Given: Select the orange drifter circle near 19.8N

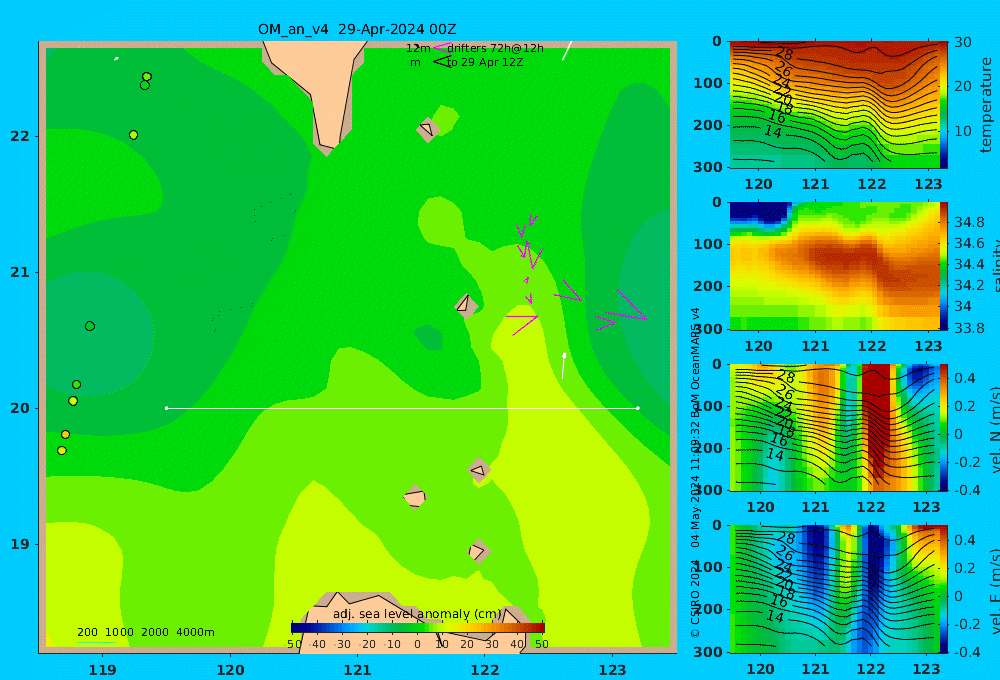Looking at the screenshot, I should (65, 434).
